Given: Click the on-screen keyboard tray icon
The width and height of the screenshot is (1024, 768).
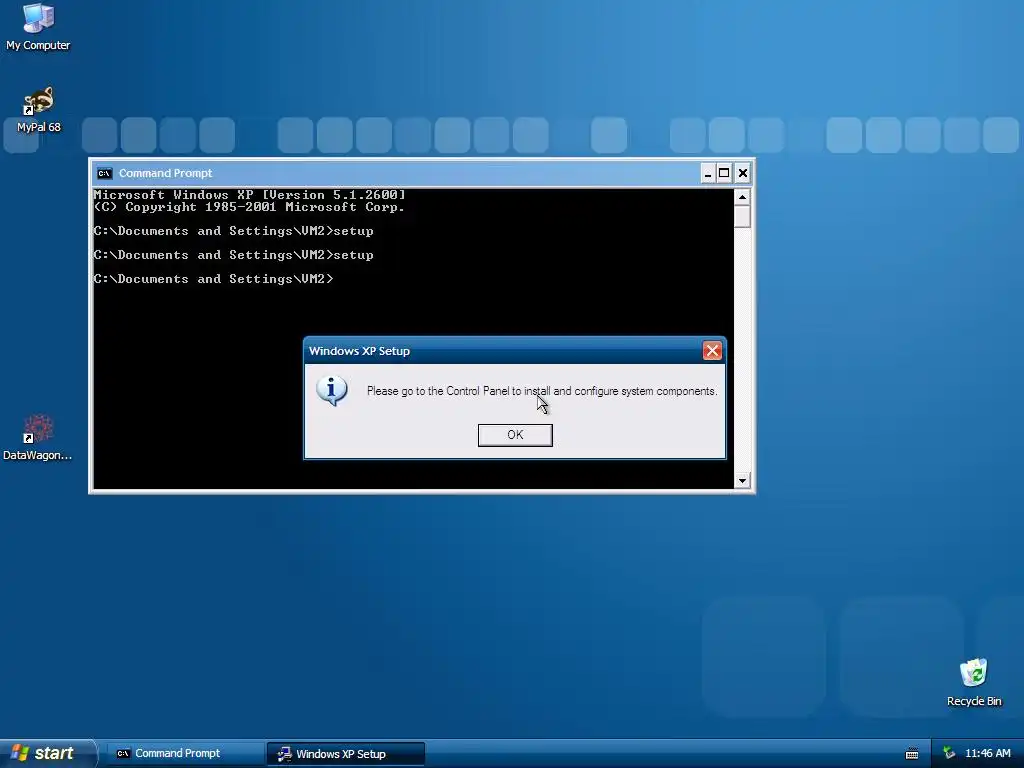Looking at the screenshot, I should point(912,754).
